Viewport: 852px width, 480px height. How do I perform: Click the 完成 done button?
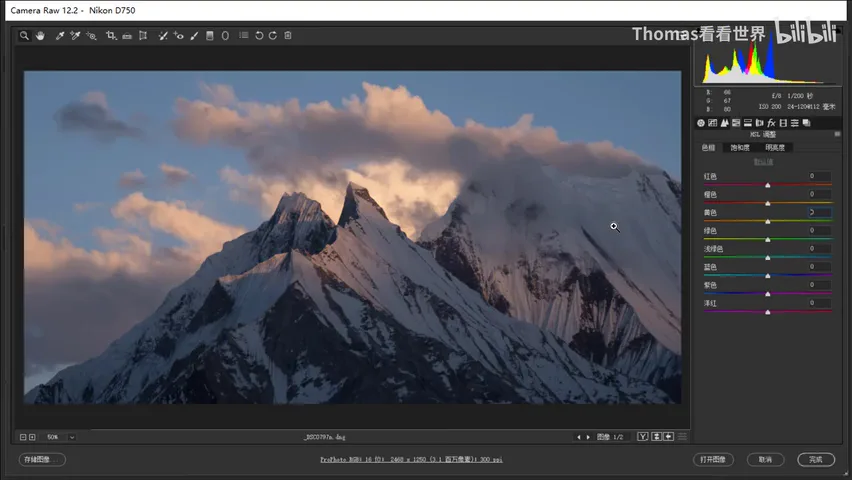816,459
